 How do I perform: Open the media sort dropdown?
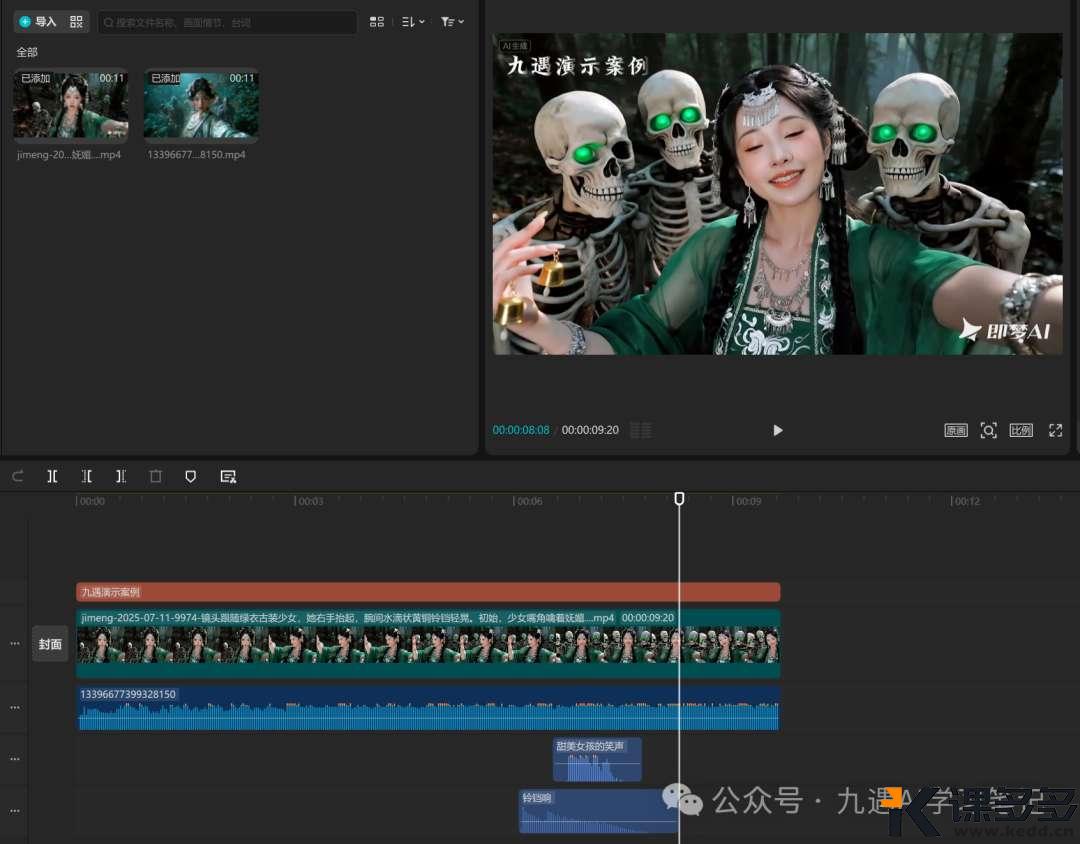click(x=413, y=22)
